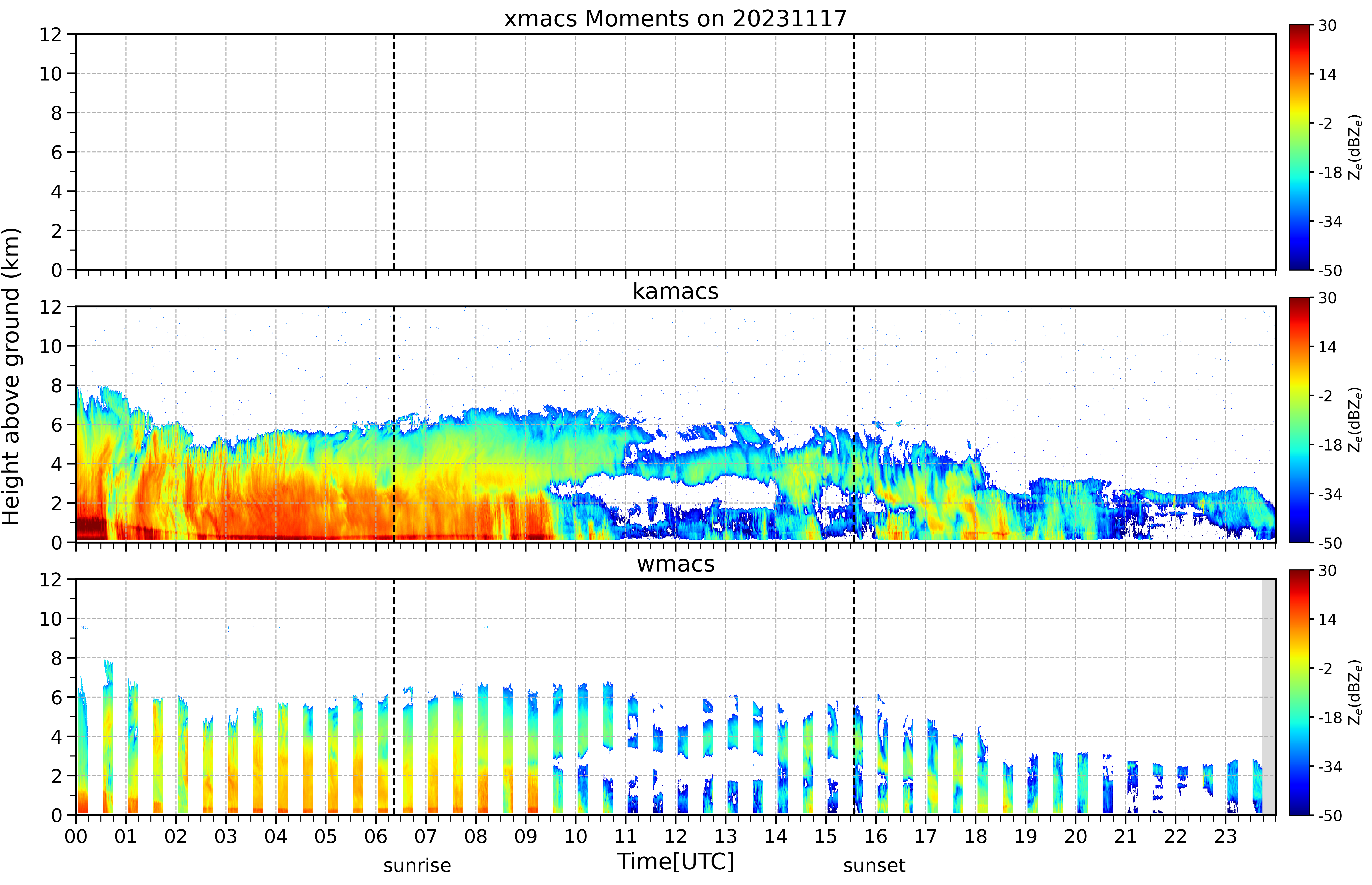This screenshot has height=885, width=1372.
Task: Click the "sunset" label below the axis
Action: (x=874, y=865)
